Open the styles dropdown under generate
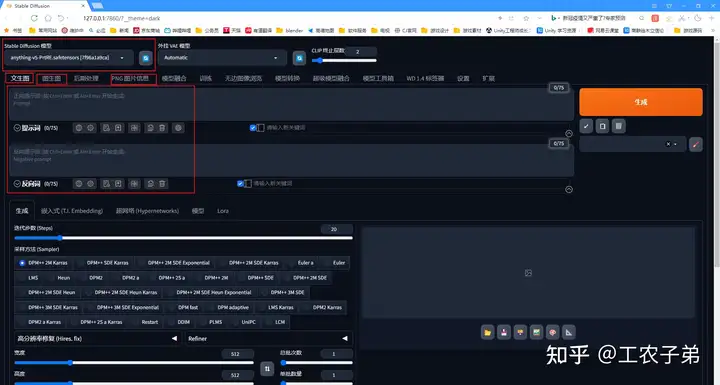The image size is (720, 385). (x=633, y=144)
